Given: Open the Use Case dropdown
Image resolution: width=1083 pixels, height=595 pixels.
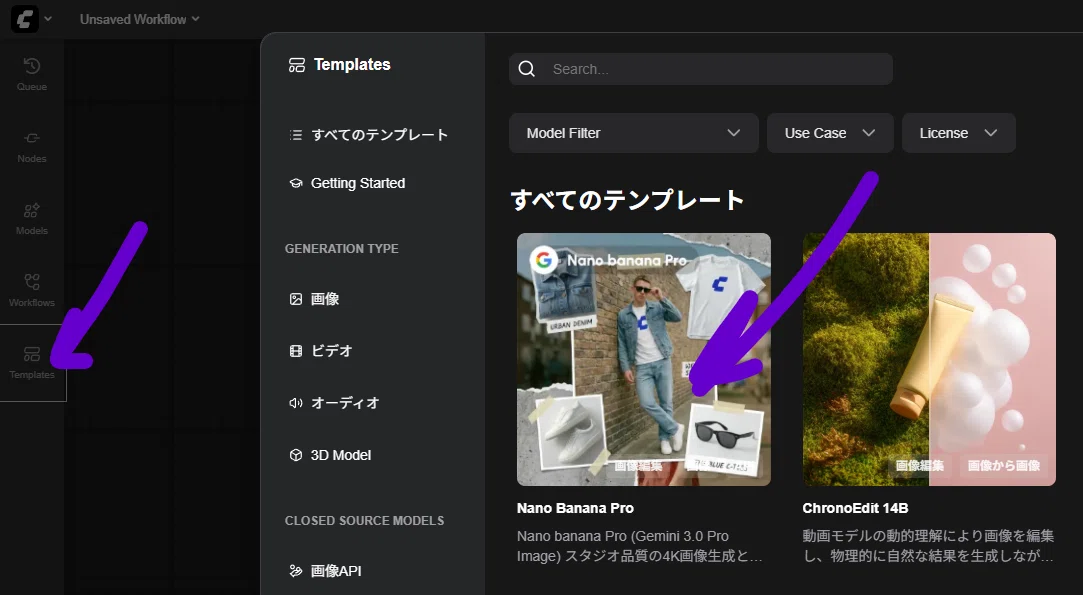Looking at the screenshot, I should pos(830,133).
